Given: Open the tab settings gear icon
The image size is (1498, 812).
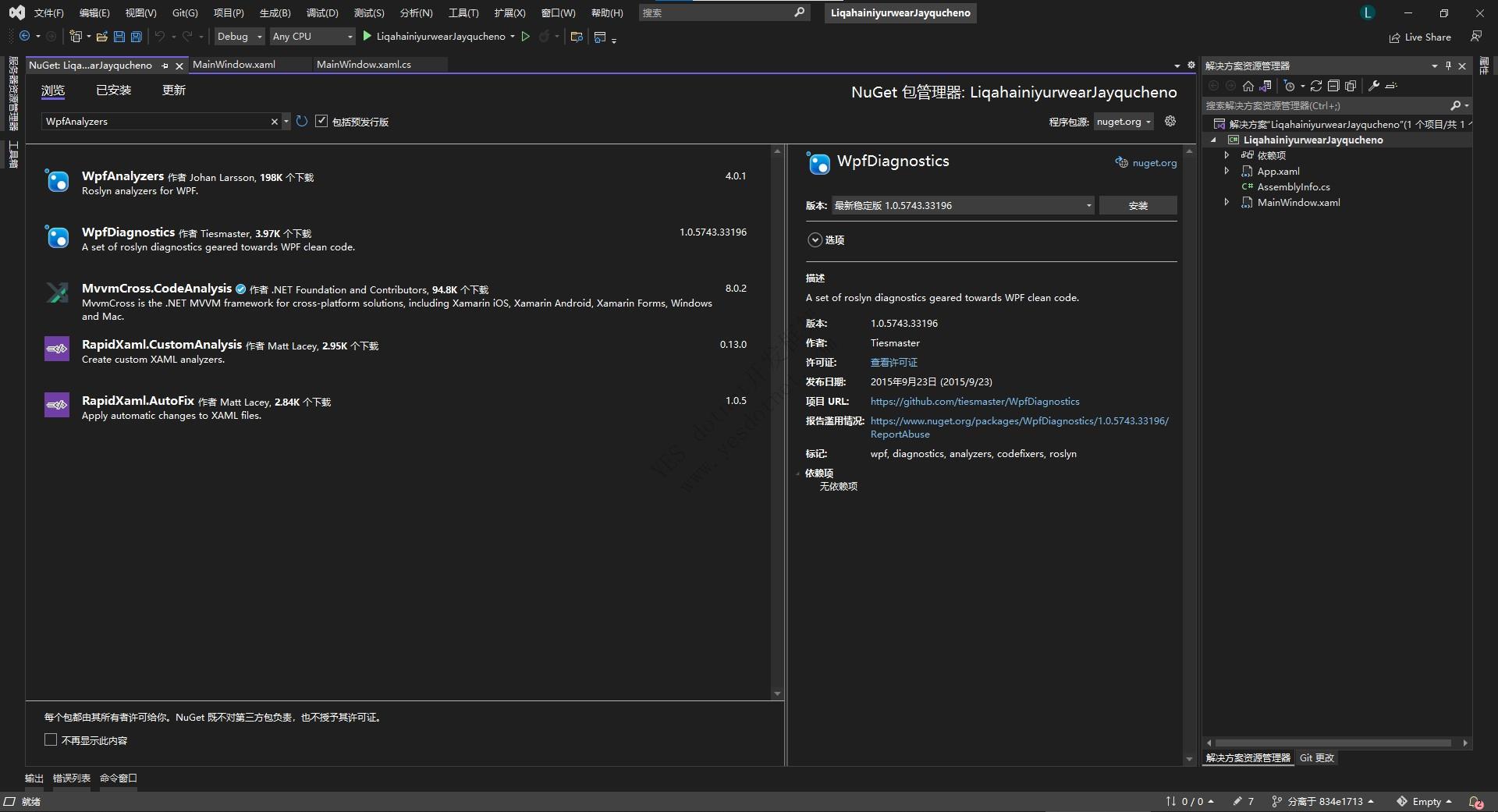Looking at the screenshot, I should [x=1191, y=66].
